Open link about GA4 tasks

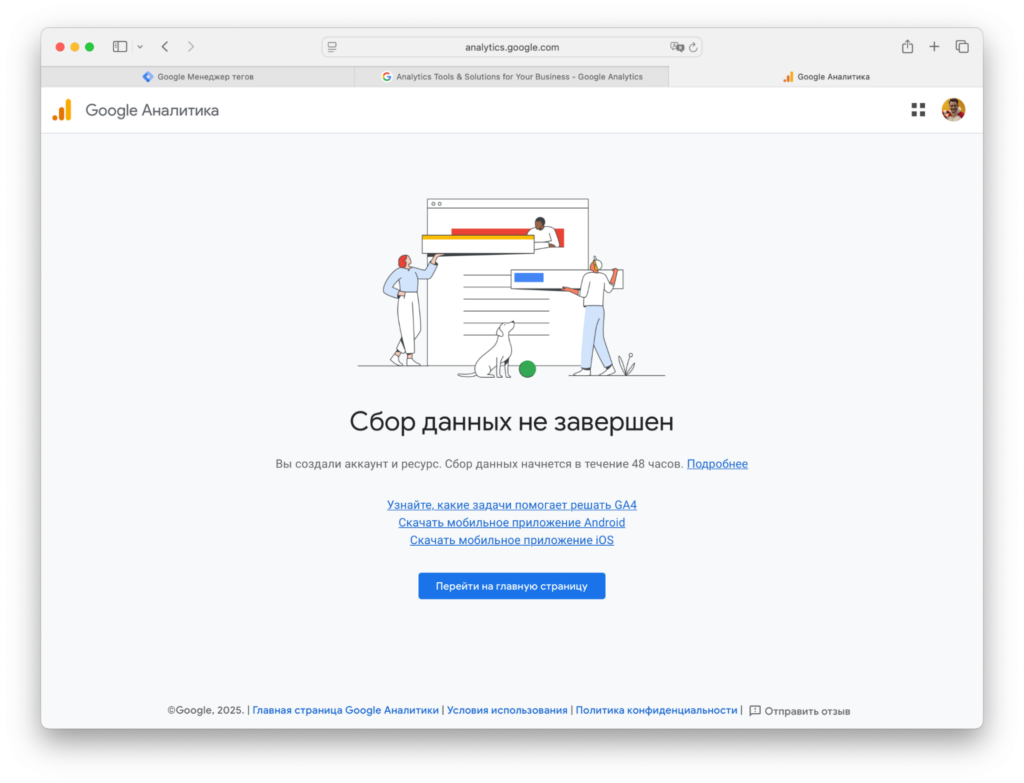[512, 505]
